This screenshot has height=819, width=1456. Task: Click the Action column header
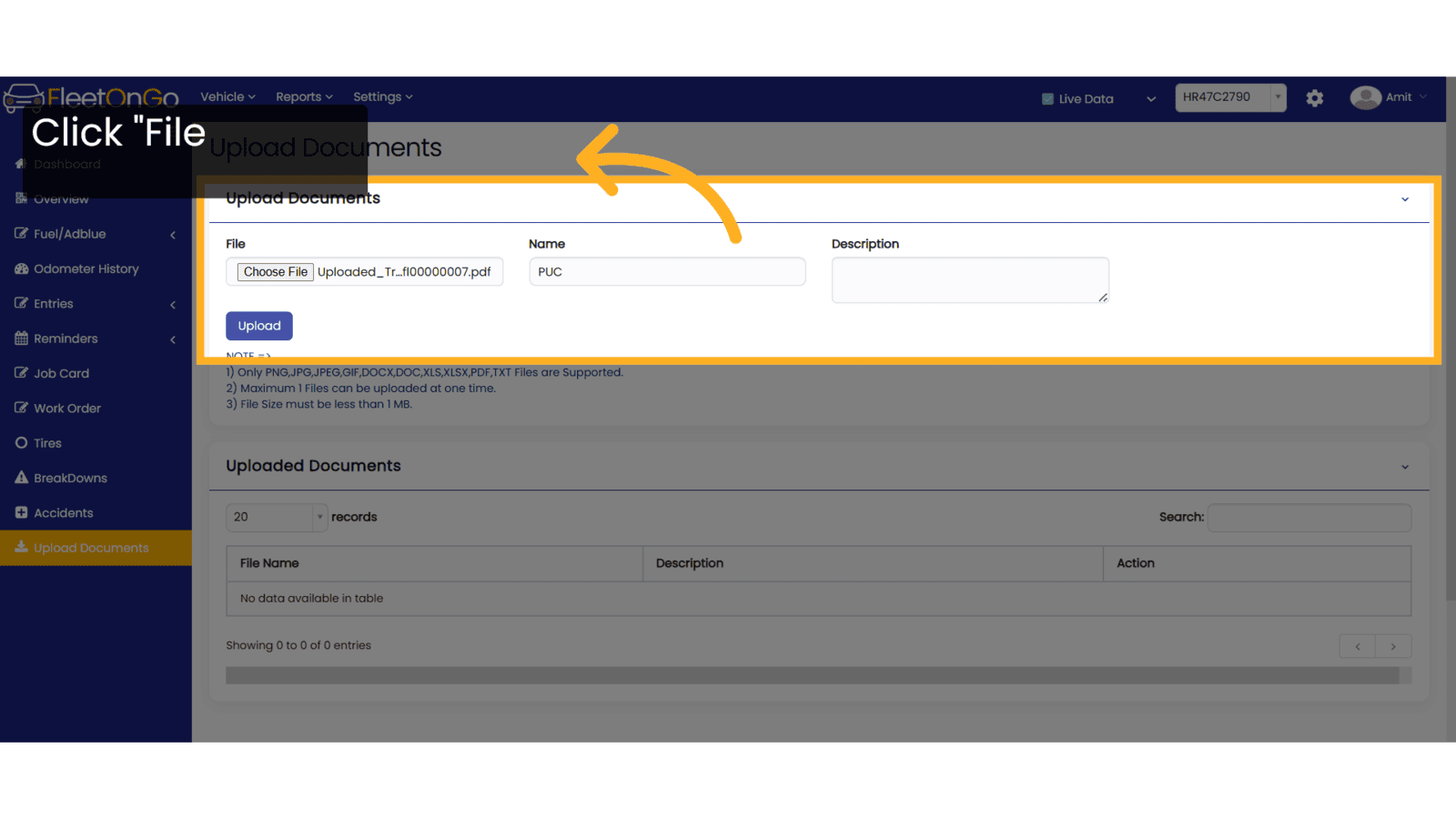click(1257, 563)
